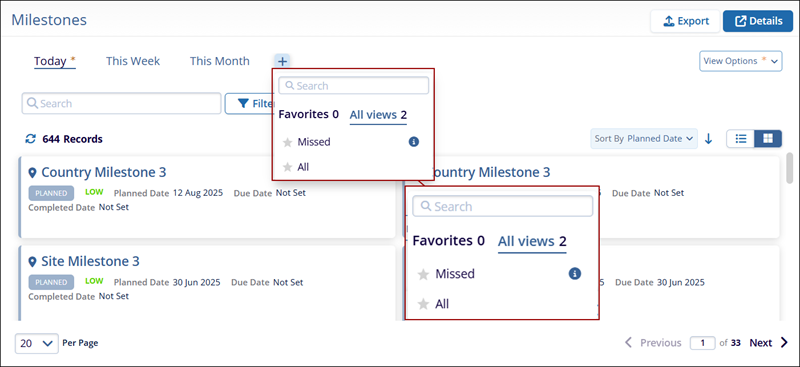Click the Export button
The image size is (800, 367).
click(x=685, y=21)
